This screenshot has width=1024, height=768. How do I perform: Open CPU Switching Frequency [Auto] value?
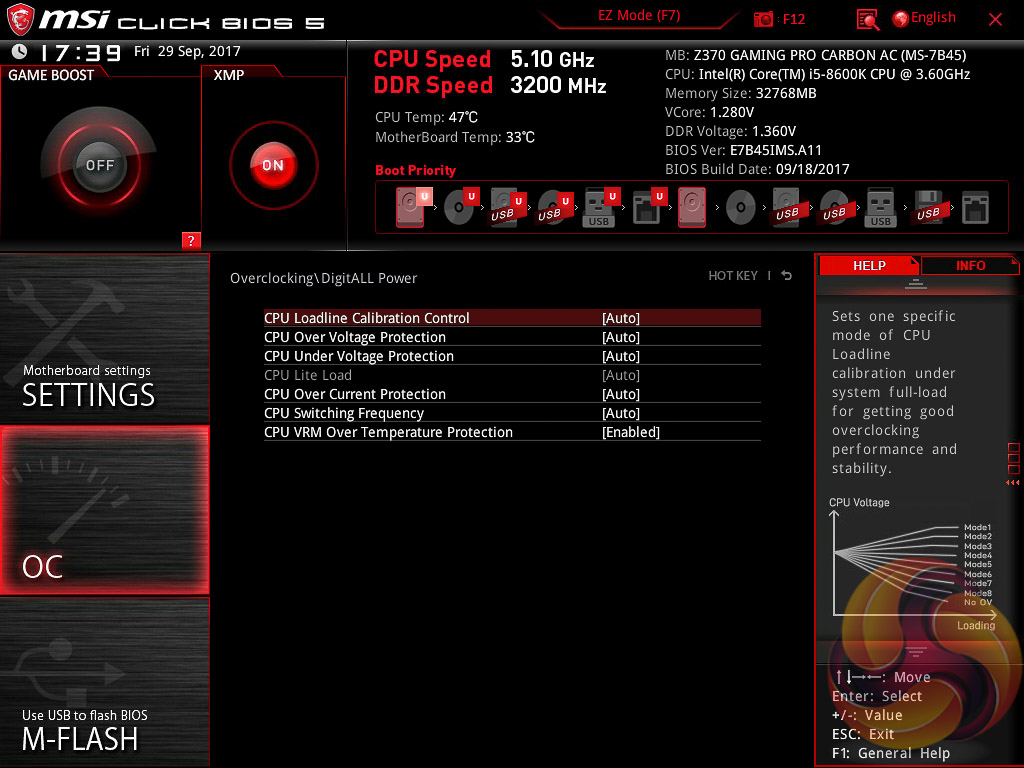coord(620,413)
